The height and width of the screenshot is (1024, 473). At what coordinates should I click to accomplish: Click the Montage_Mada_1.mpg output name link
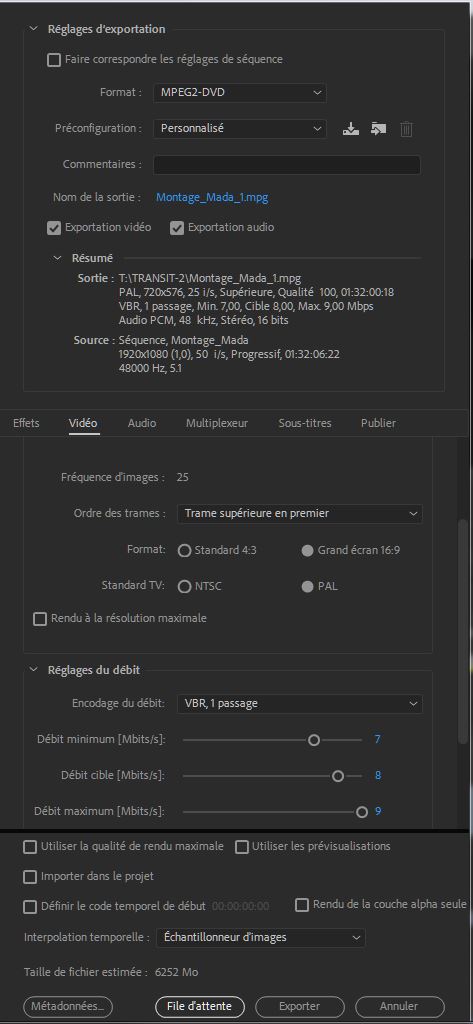(x=212, y=197)
